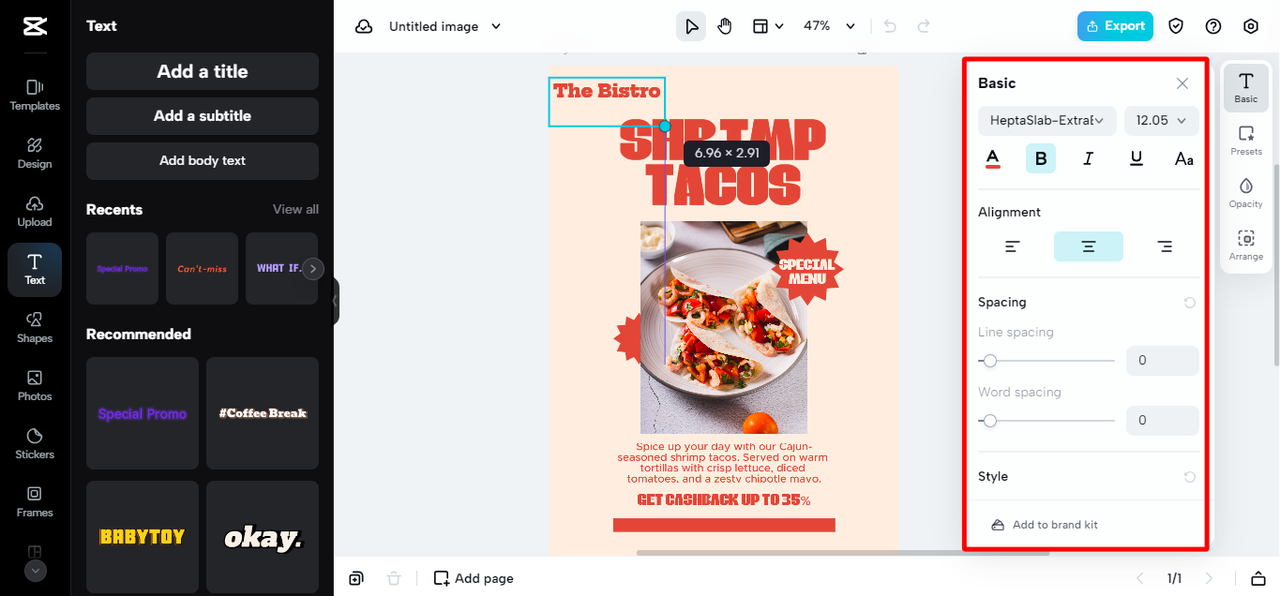This screenshot has width=1280, height=596.
Task: Toggle underline formatting
Action: point(1136,158)
